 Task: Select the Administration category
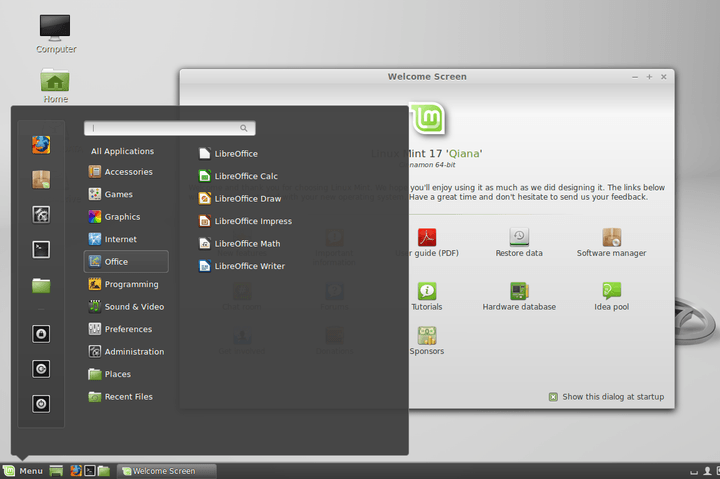[126, 352]
